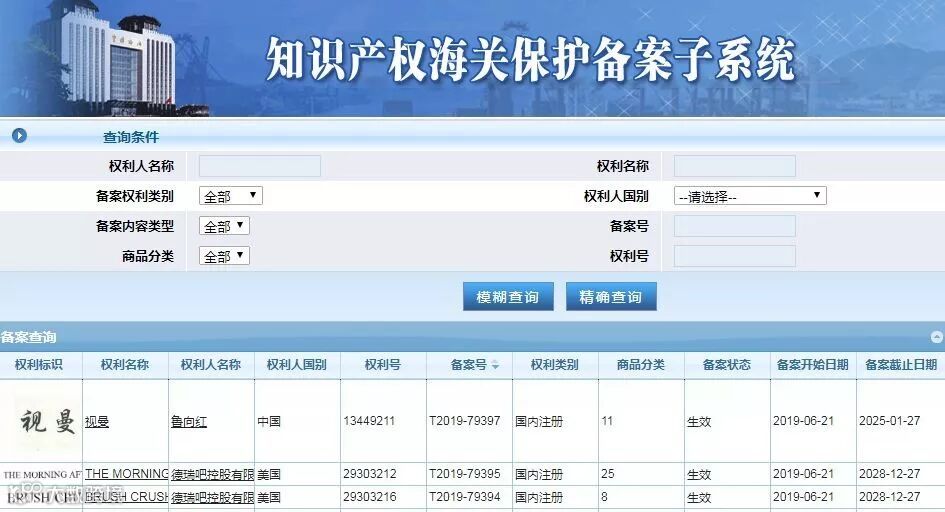Open the THE MORNING rights name link
Viewport: 945px width, 512px height.
(126, 474)
